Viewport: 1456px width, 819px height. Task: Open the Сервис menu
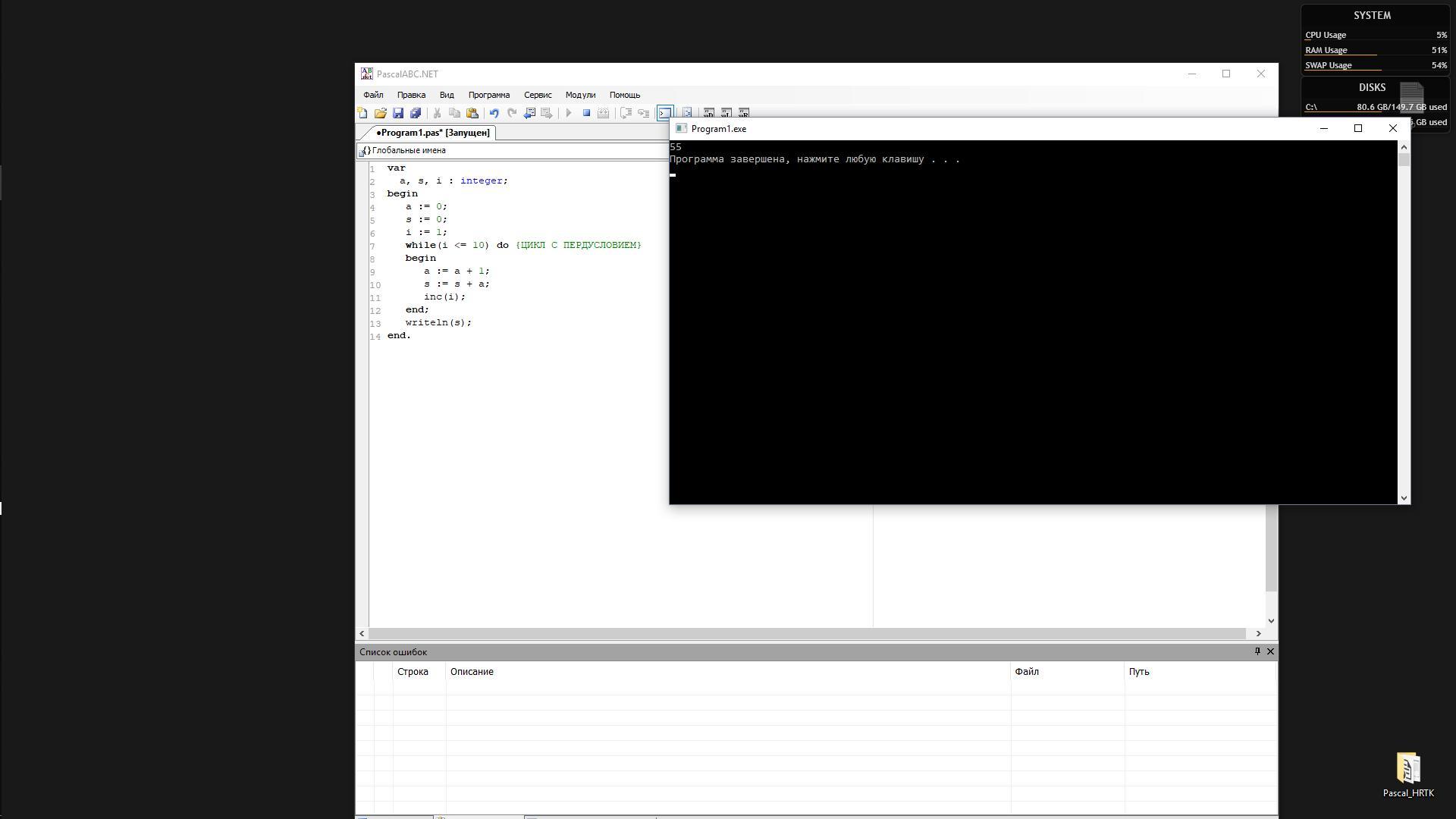537,95
